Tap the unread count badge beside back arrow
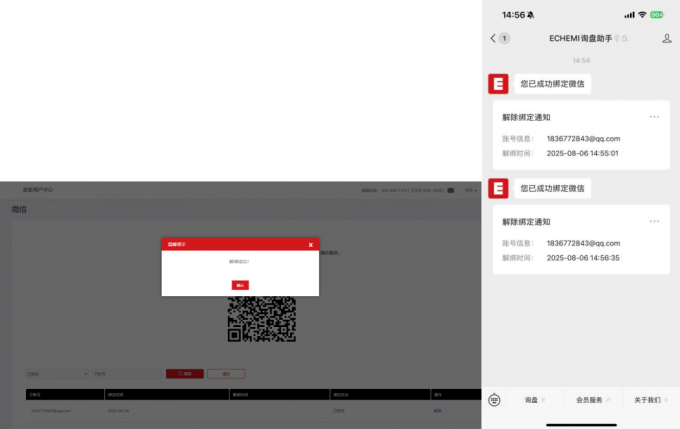The image size is (680, 429). (504, 38)
